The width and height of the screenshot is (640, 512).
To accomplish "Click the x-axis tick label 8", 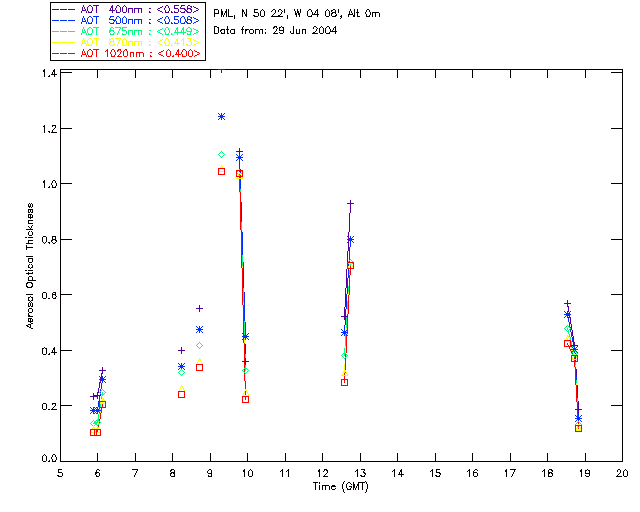I will pos(173,473).
